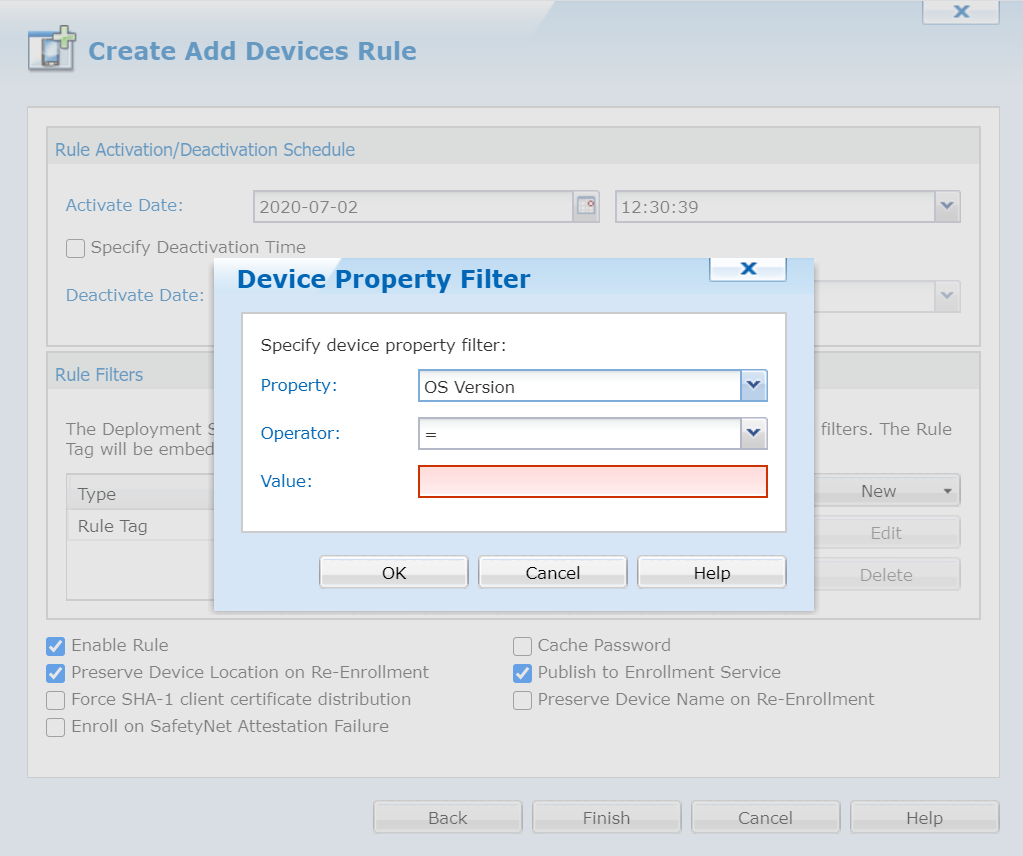Go Back to the previous wizard step
This screenshot has height=856, width=1023.
[x=447, y=818]
